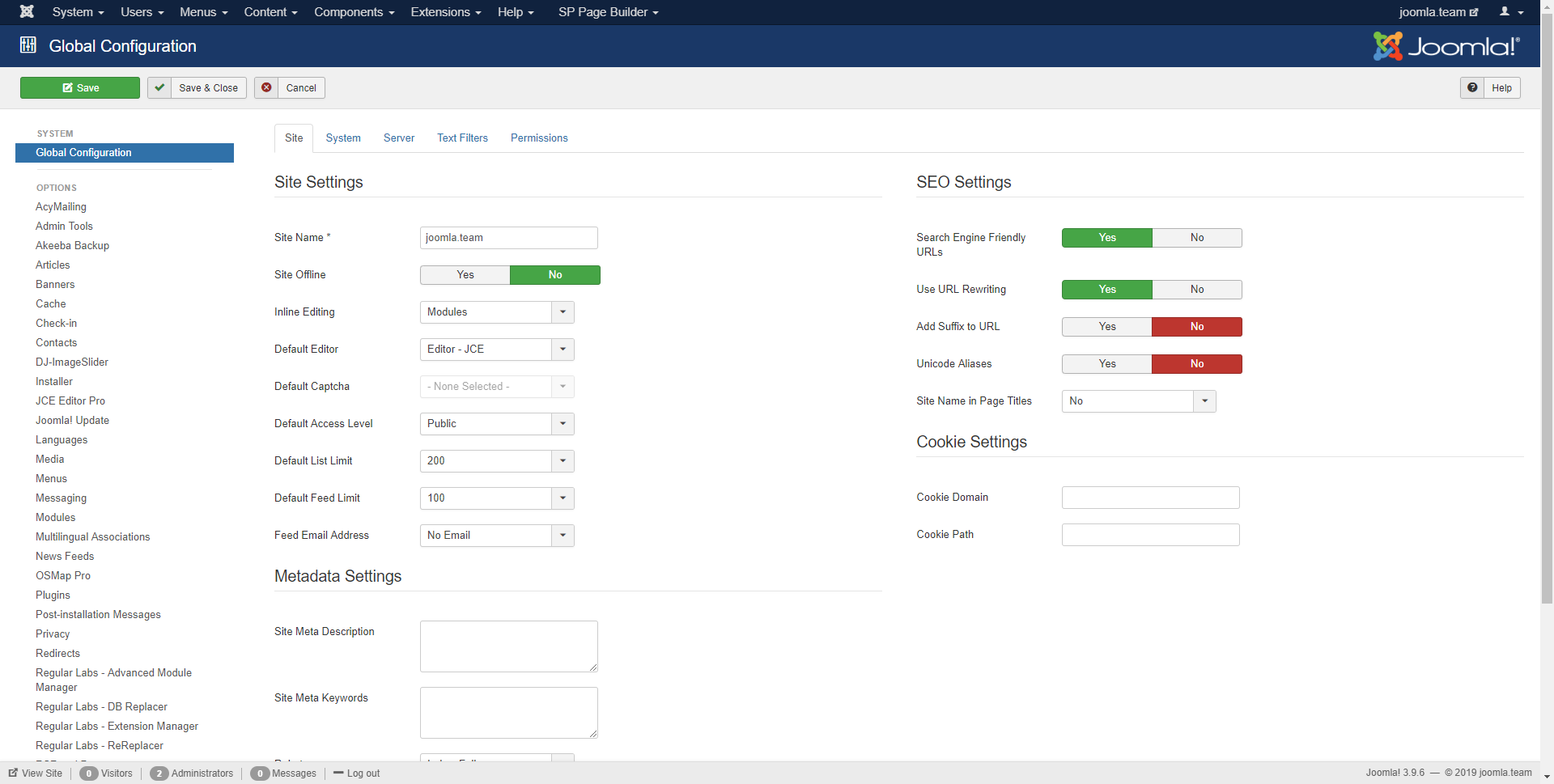Expand the Default List Limit dropdown
This screenshot has height=784, width=1554.
point(496,461)
